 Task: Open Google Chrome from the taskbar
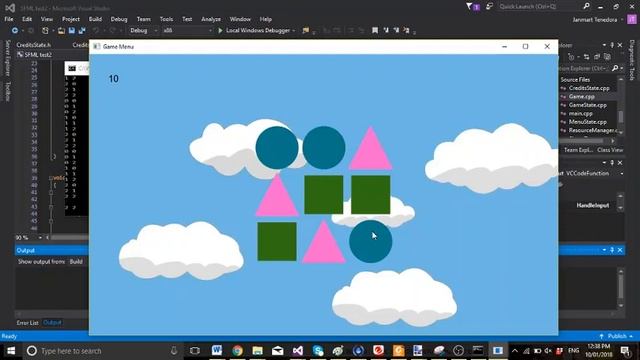237,351
